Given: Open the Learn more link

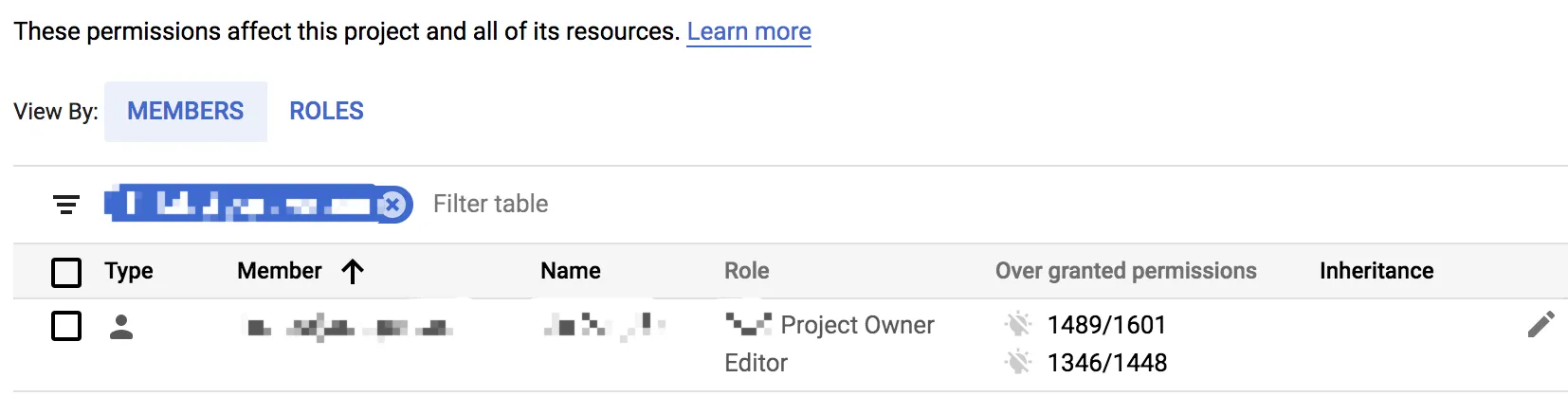Looking at the screenshot, I should [x=749, y=31].
